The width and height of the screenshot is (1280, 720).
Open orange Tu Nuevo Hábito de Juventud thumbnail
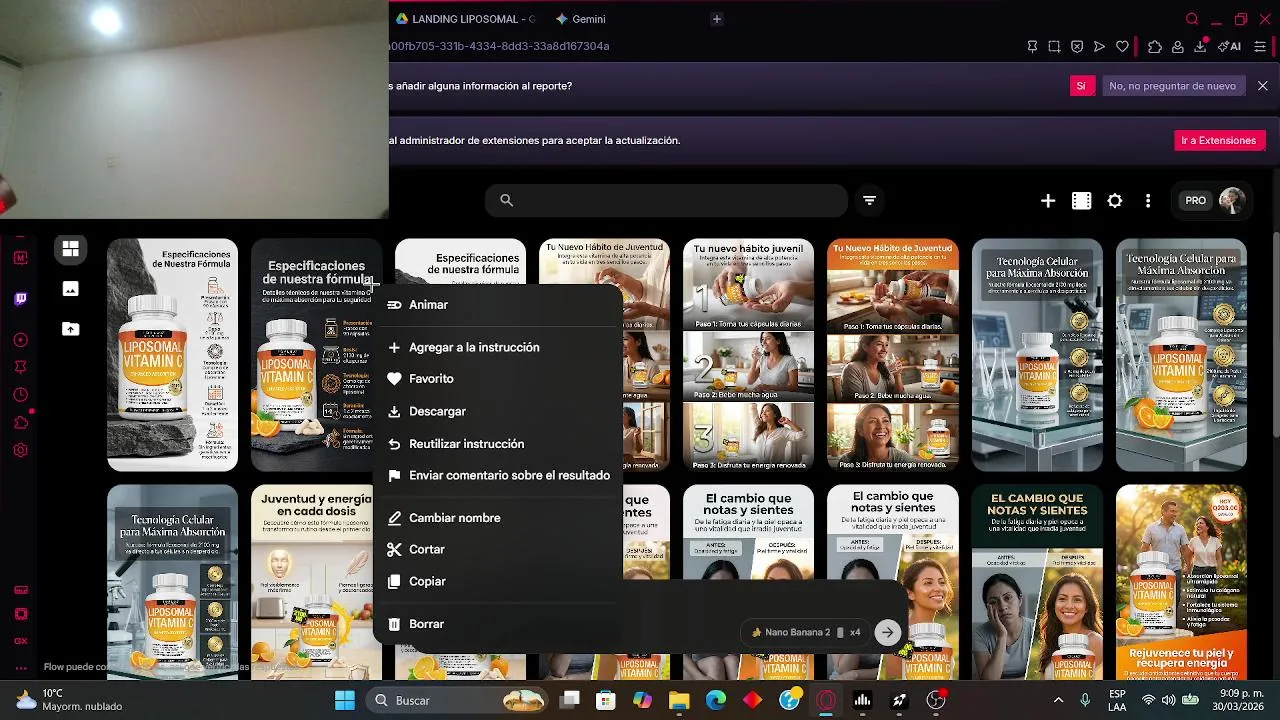point(893,355)
